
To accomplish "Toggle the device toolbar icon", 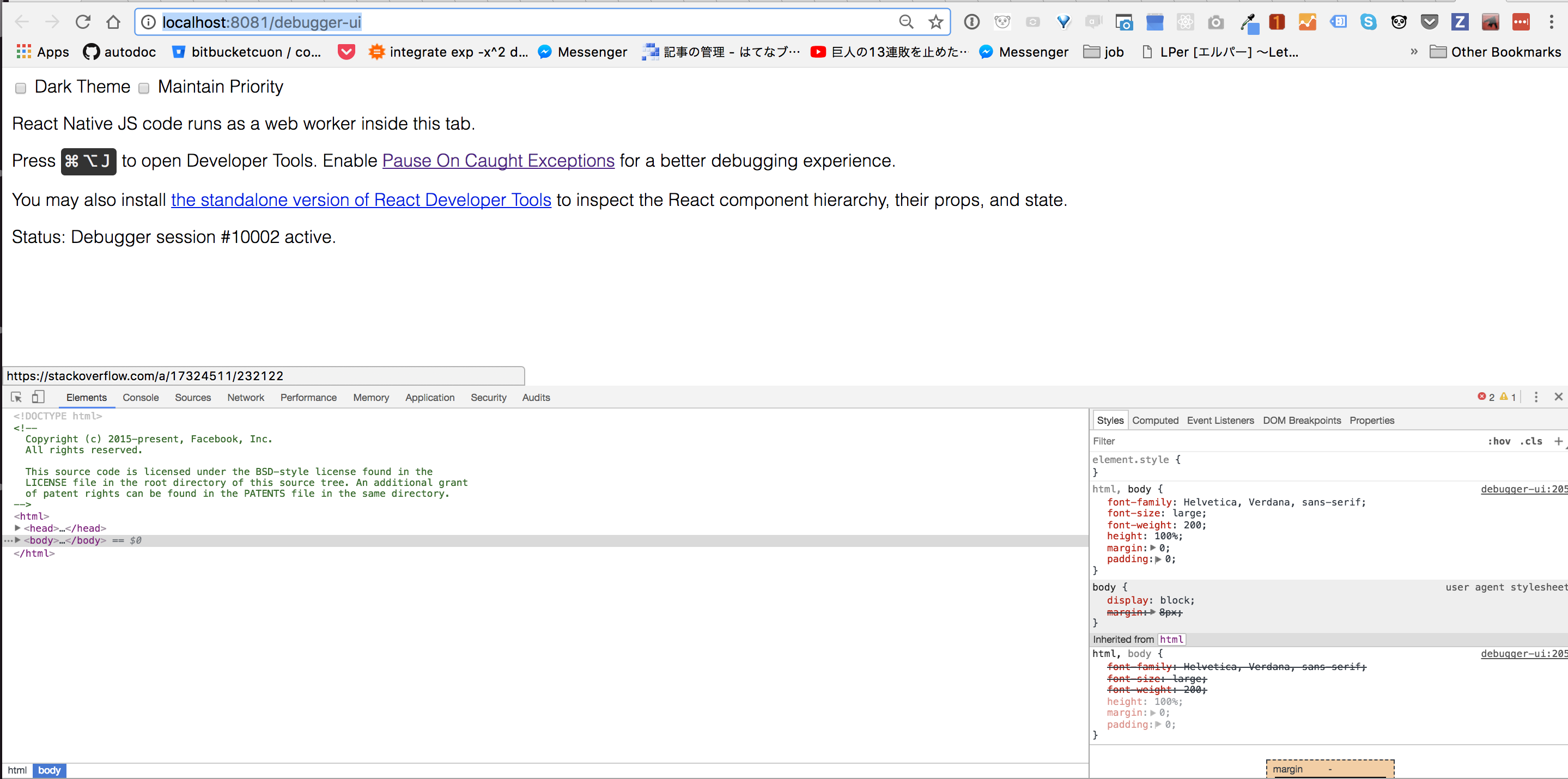I will (38, 397).
